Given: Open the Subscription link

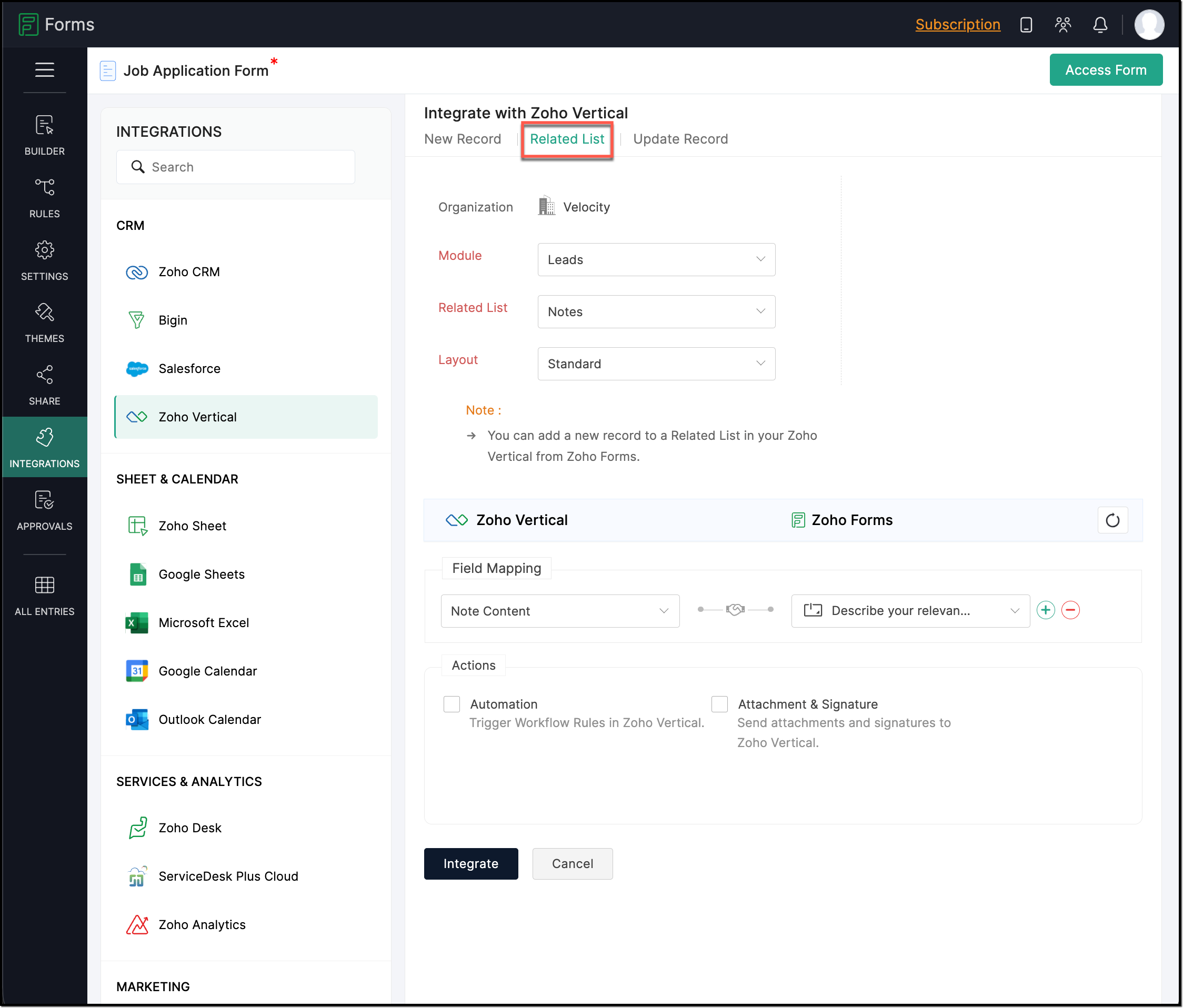Looking at the screenshot, I should point(957,25).
